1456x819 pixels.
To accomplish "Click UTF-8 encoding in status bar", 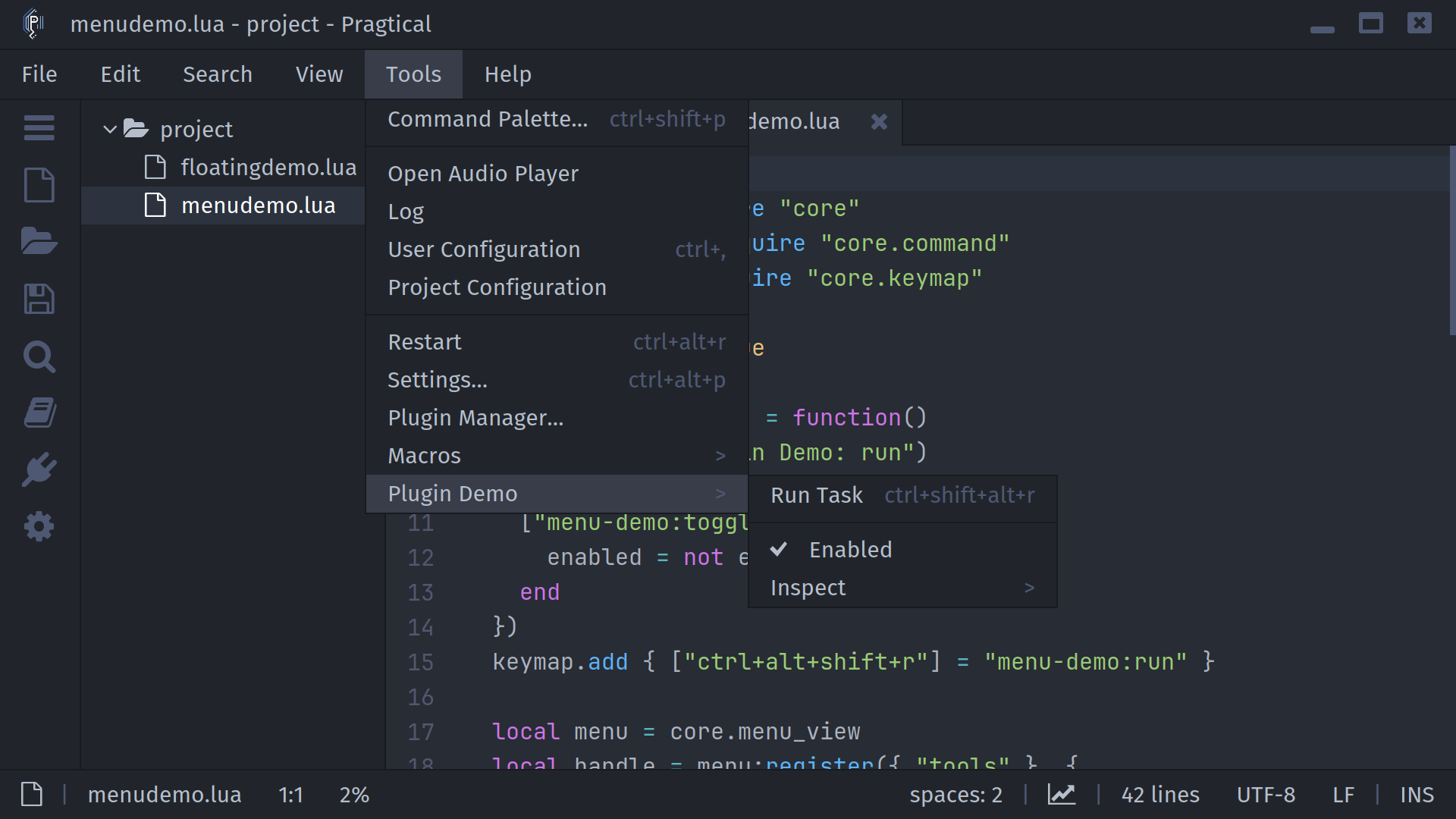I will pos(1266,794).
